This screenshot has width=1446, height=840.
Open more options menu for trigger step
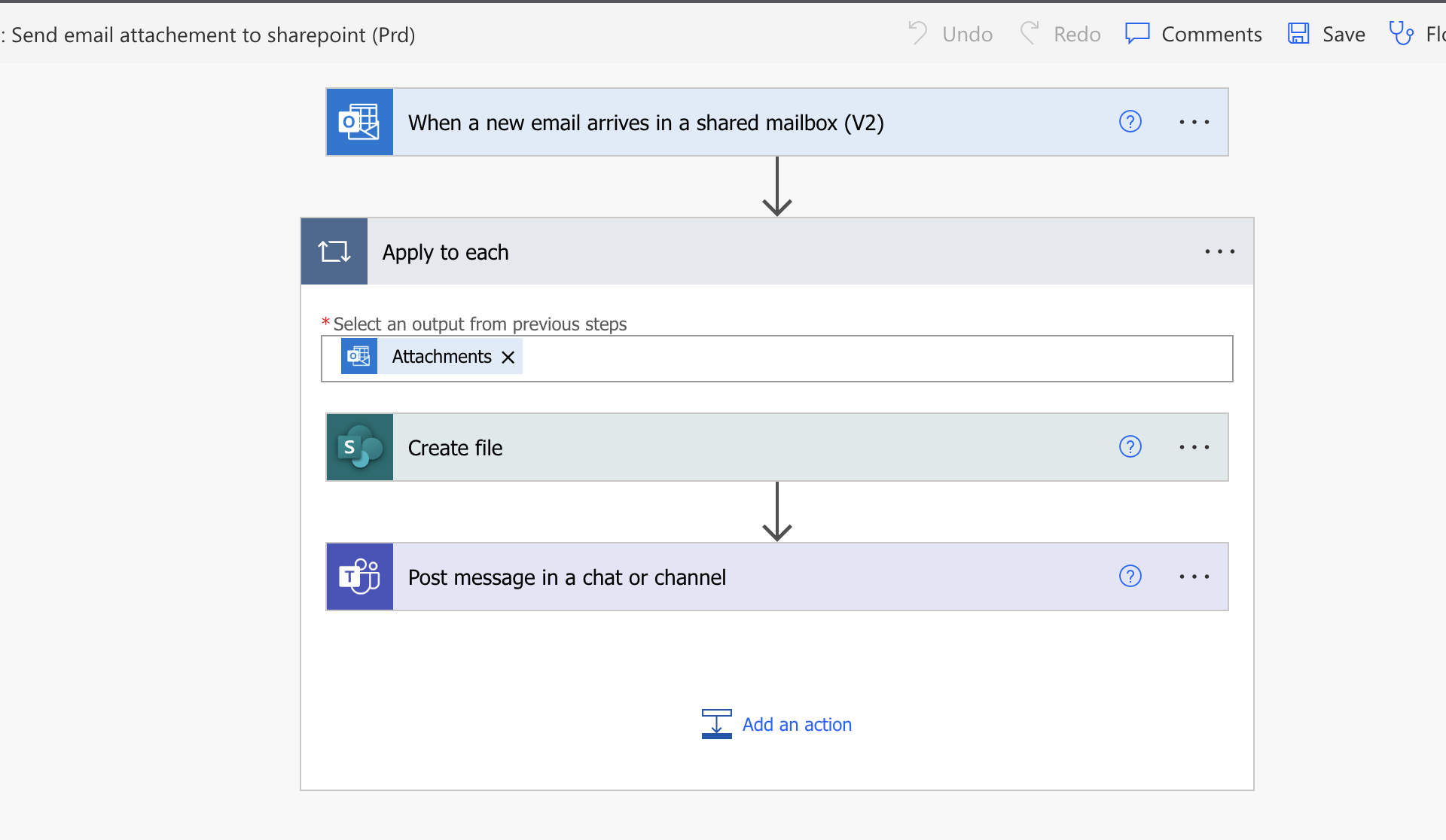pyautogui.click(x=1194, y=122)
